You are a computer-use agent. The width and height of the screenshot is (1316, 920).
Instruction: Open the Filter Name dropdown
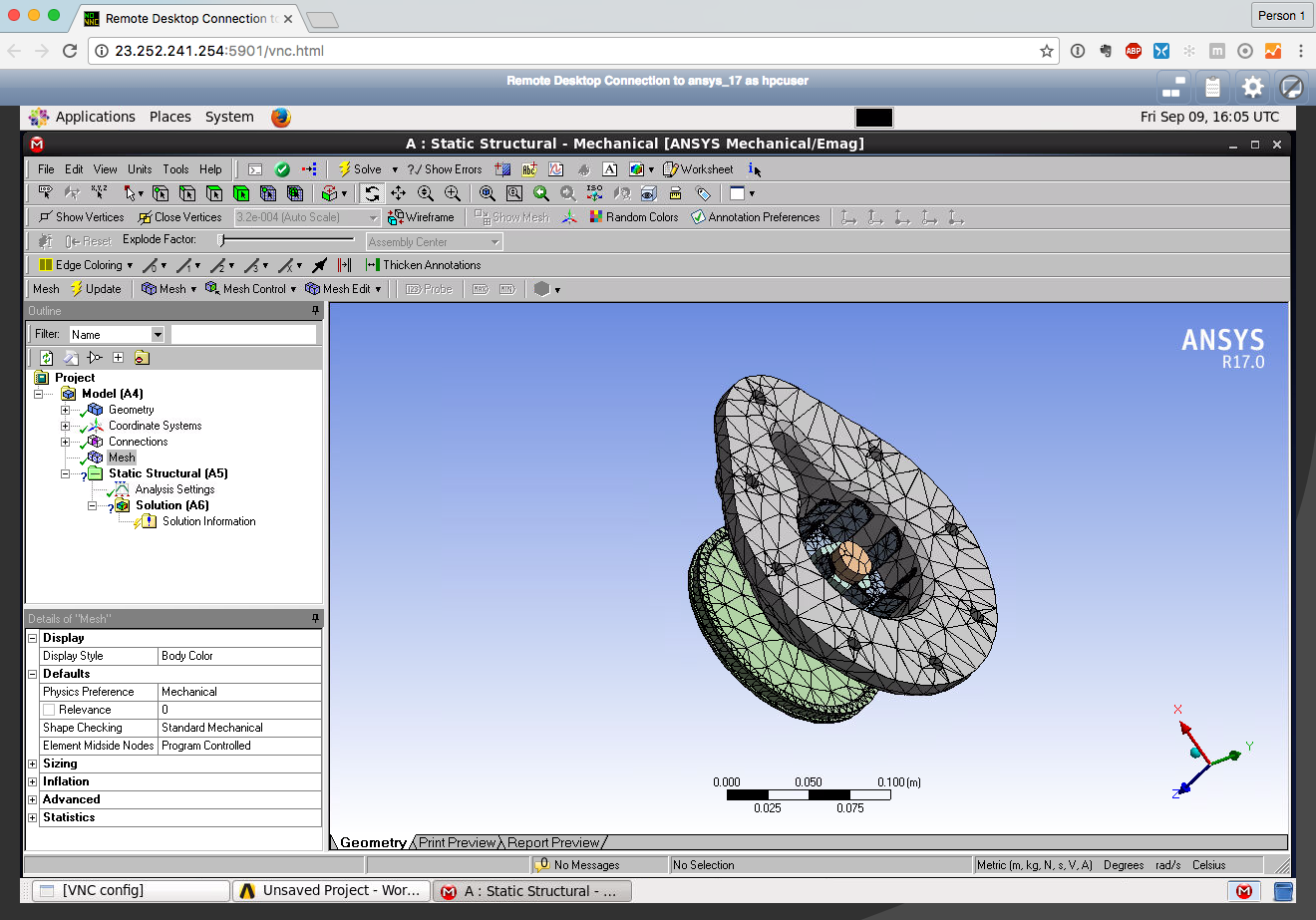158,335
